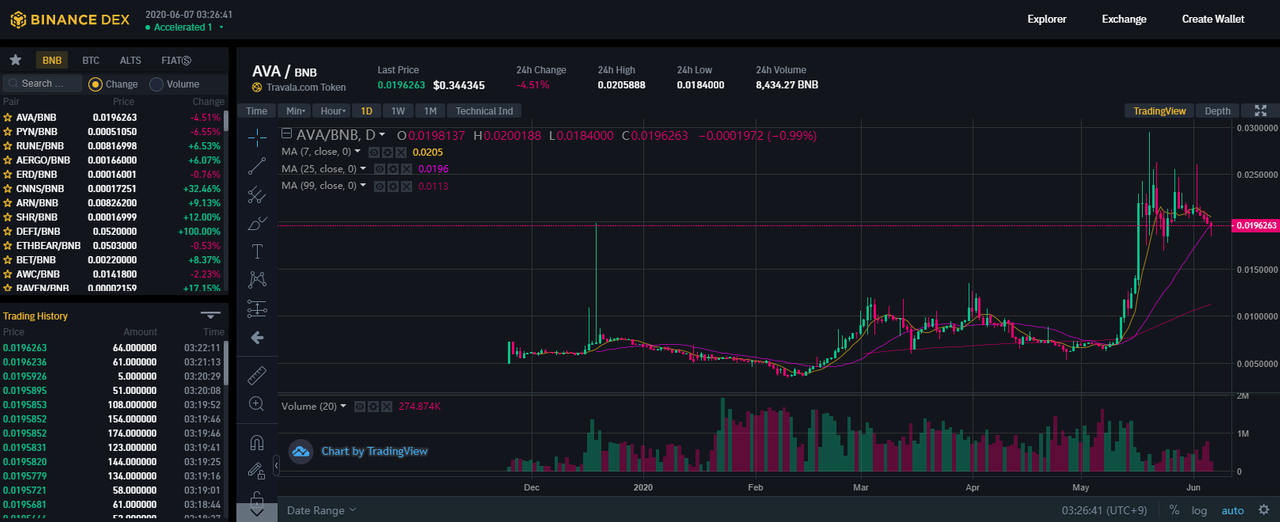Viewport: 1280px width, 522px height.
Task: Select the zoom in magnifier tool
Action: [x=257, y=404]
